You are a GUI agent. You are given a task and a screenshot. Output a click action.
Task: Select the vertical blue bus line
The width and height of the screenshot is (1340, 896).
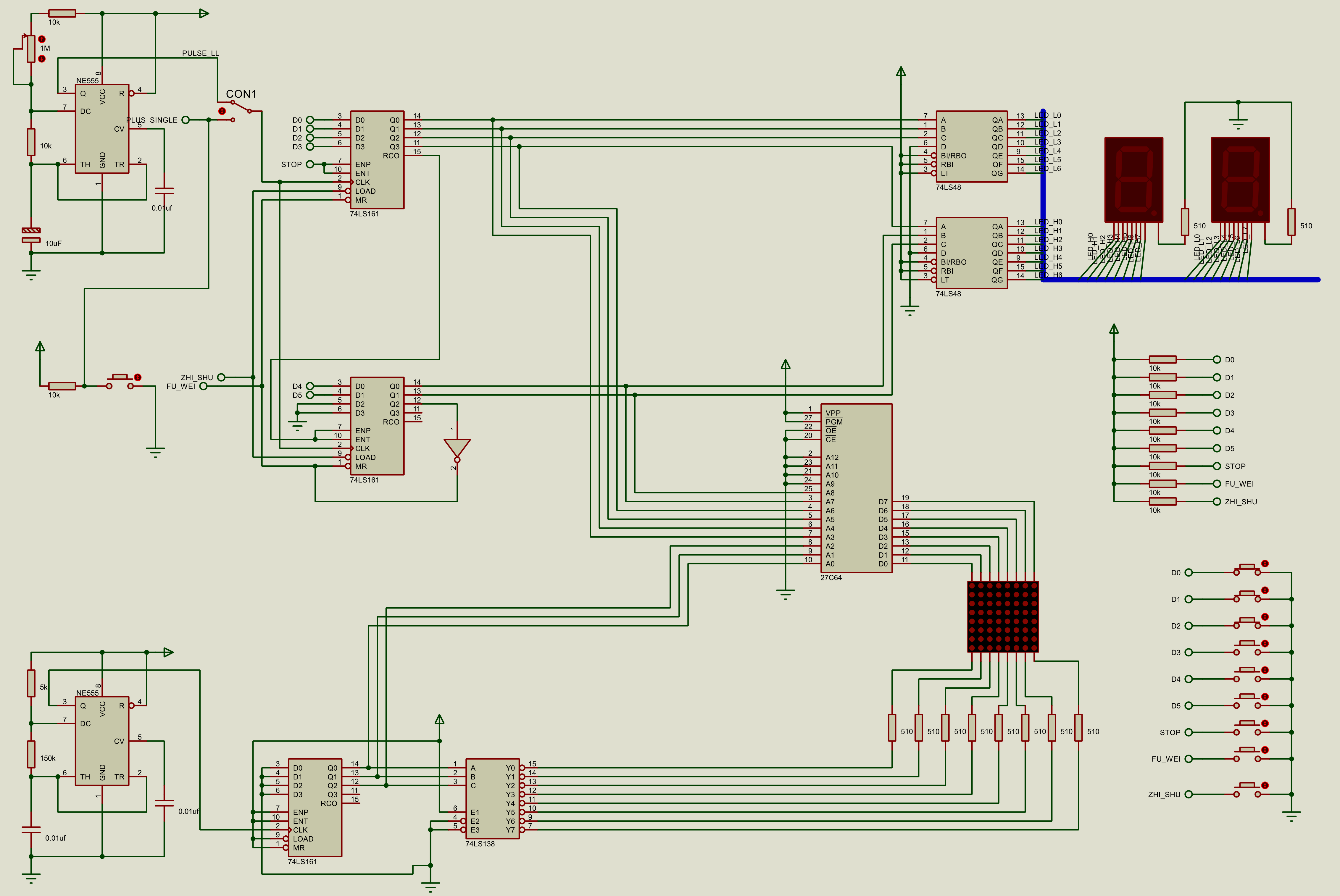pos(1043,195)
